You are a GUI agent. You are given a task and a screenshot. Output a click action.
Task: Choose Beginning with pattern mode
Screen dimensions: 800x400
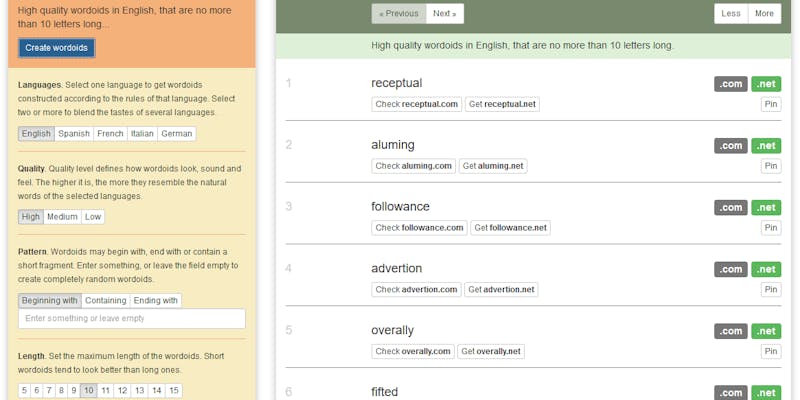coord(49,301)
